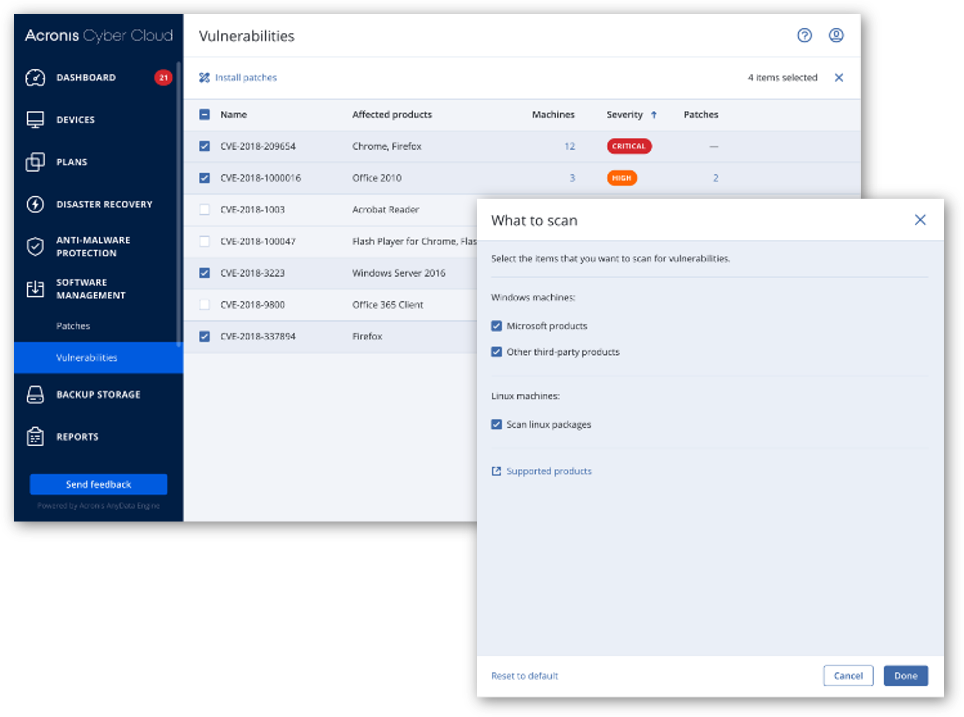Viewport: 964px width, 717px height.
Task: Click the Software Management download icon
Action: (x=35, y=289)
